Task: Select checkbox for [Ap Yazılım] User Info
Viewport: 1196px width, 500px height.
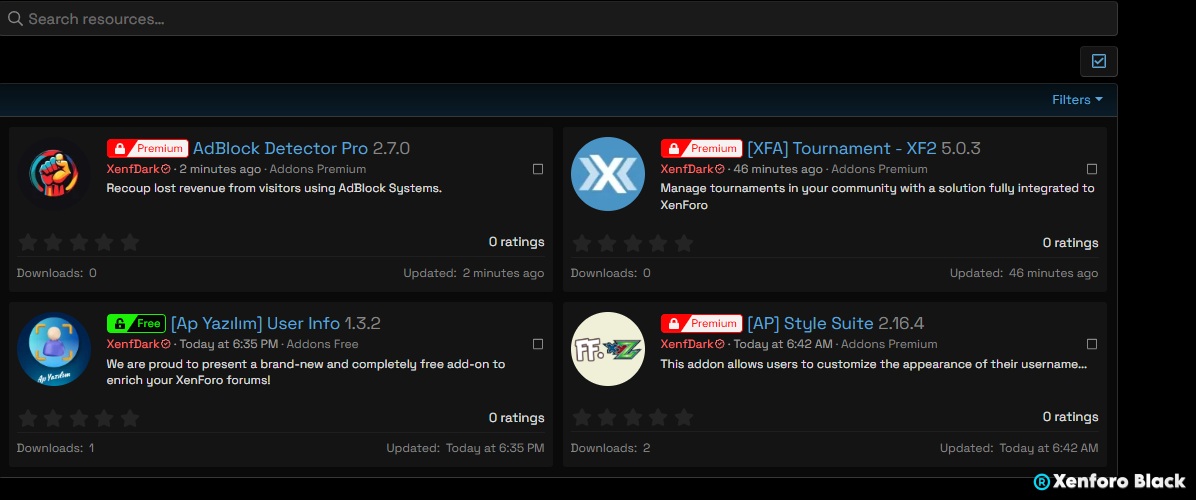Action: point(538,345)
